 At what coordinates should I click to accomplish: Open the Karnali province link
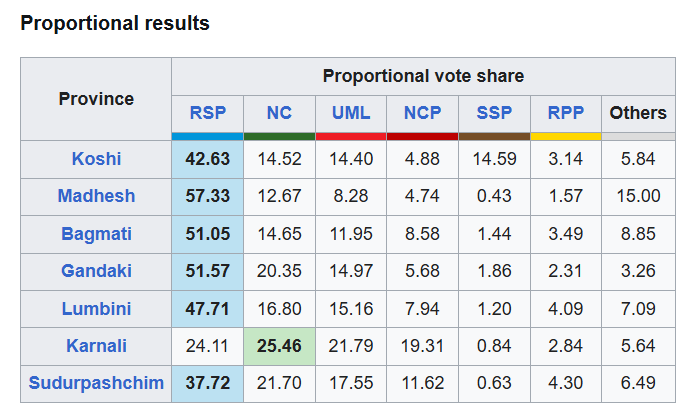[96, 346]
